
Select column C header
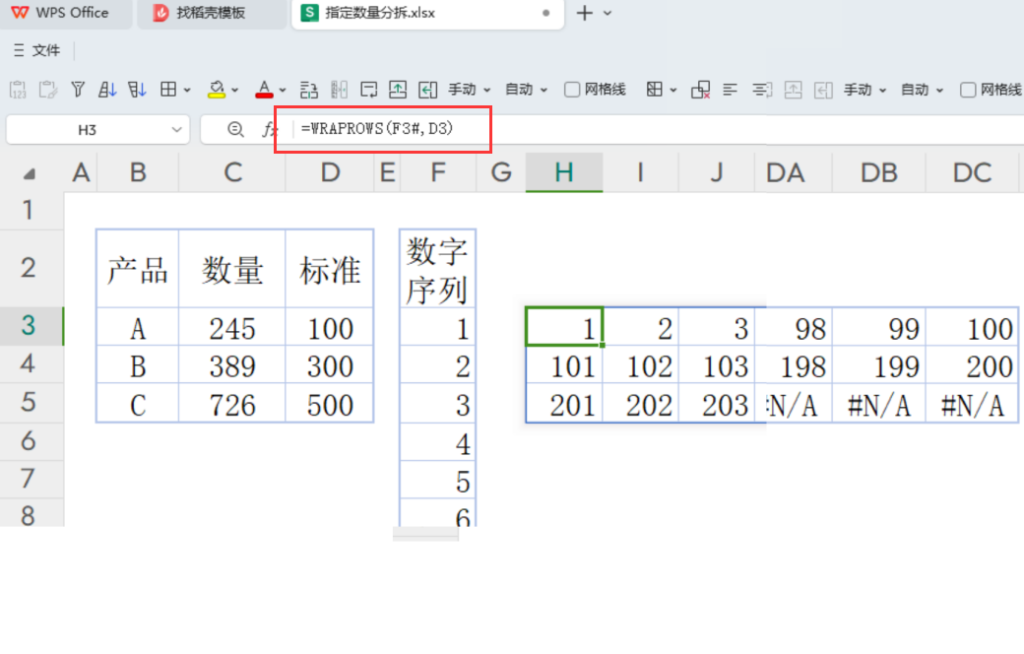[x=232, y=172]
